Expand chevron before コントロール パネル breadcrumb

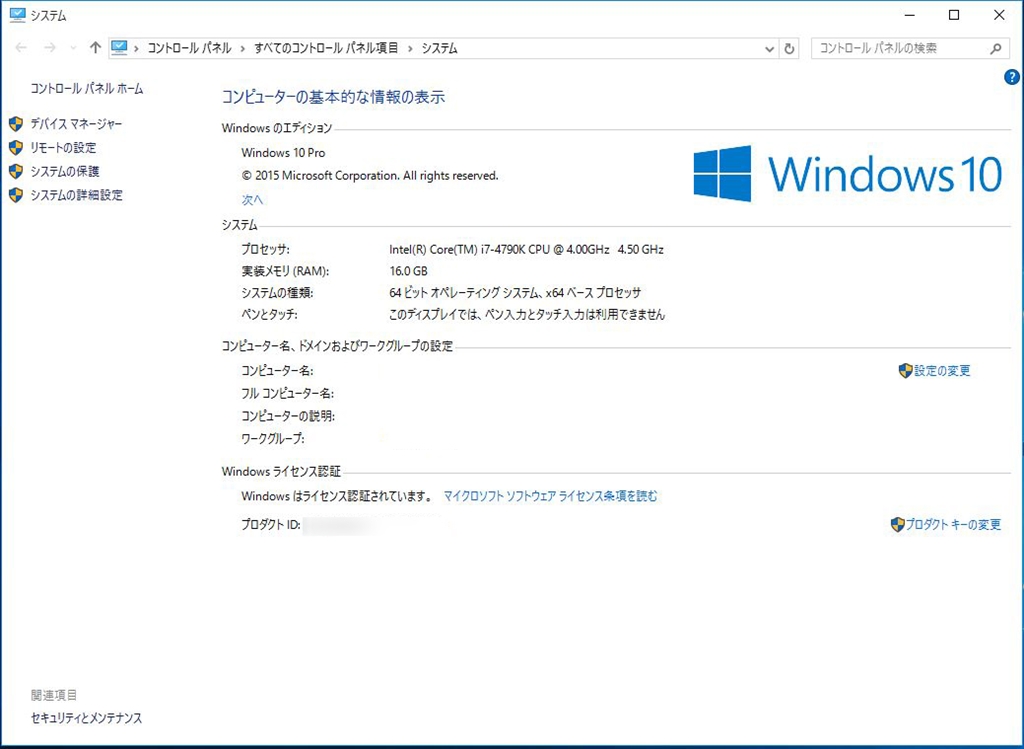(x=136, y=48)
